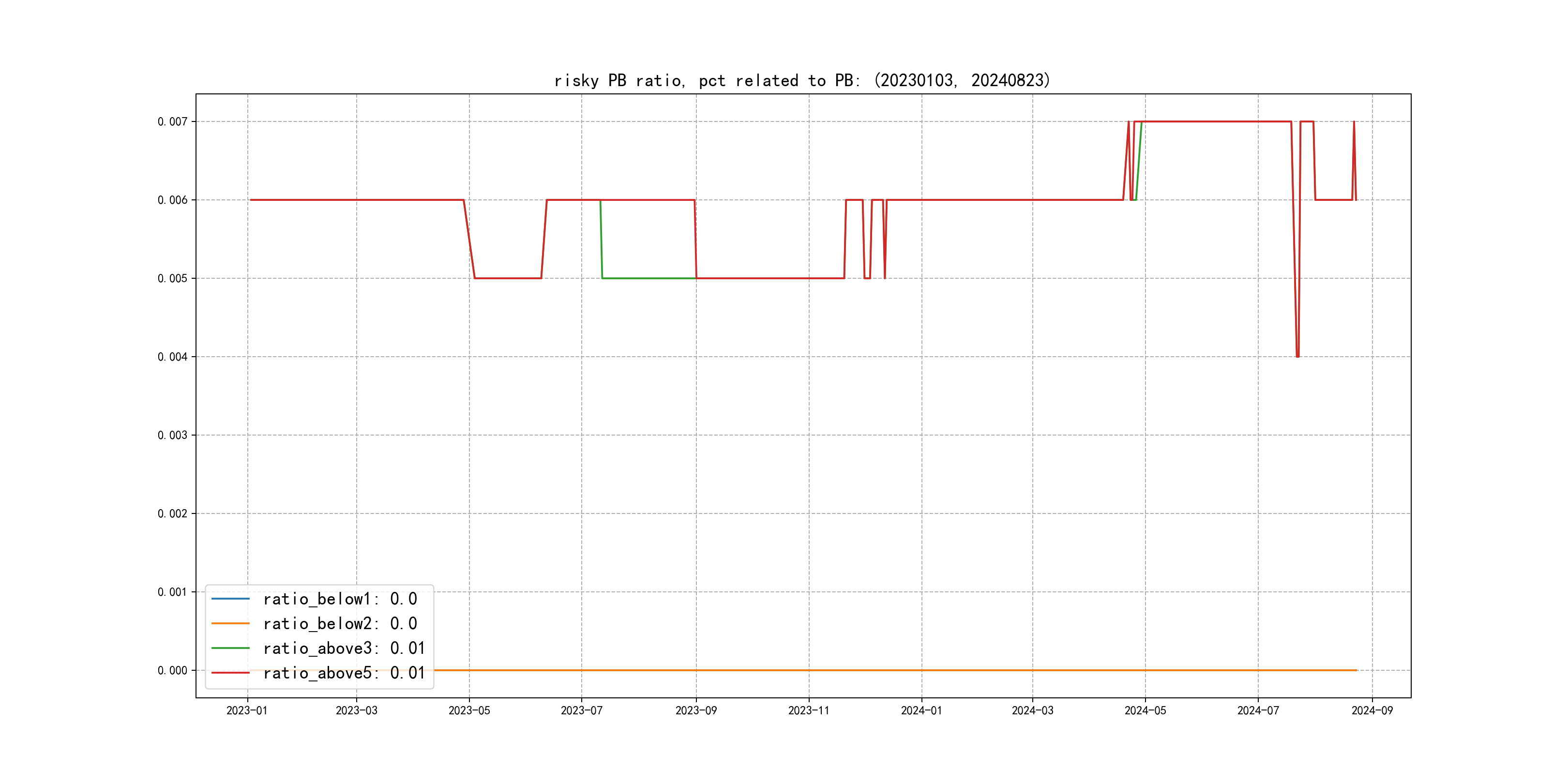
Task: Click the 2024-01 x-axis tick label
Action: (x=921, y=710)
